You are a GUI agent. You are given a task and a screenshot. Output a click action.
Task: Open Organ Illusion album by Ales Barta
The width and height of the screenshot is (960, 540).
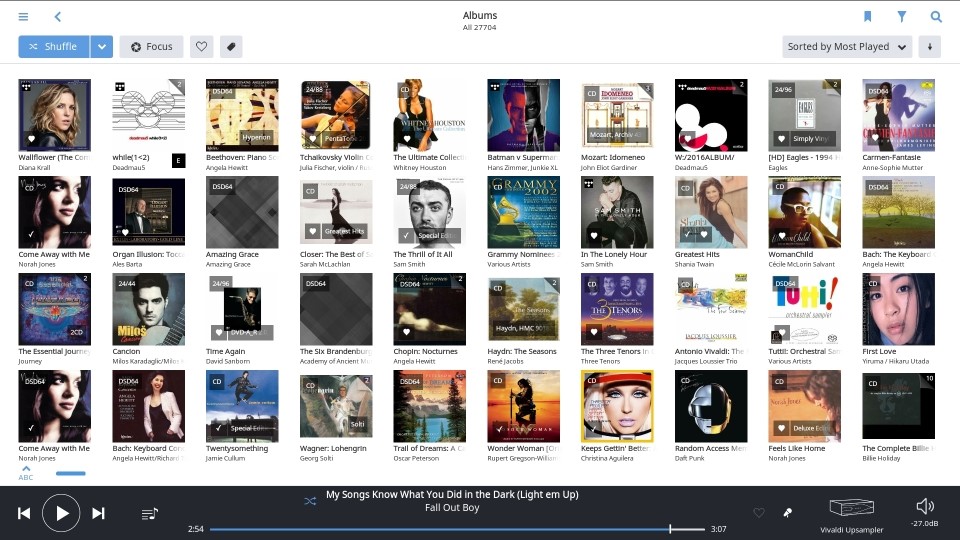tap(148, 212)
